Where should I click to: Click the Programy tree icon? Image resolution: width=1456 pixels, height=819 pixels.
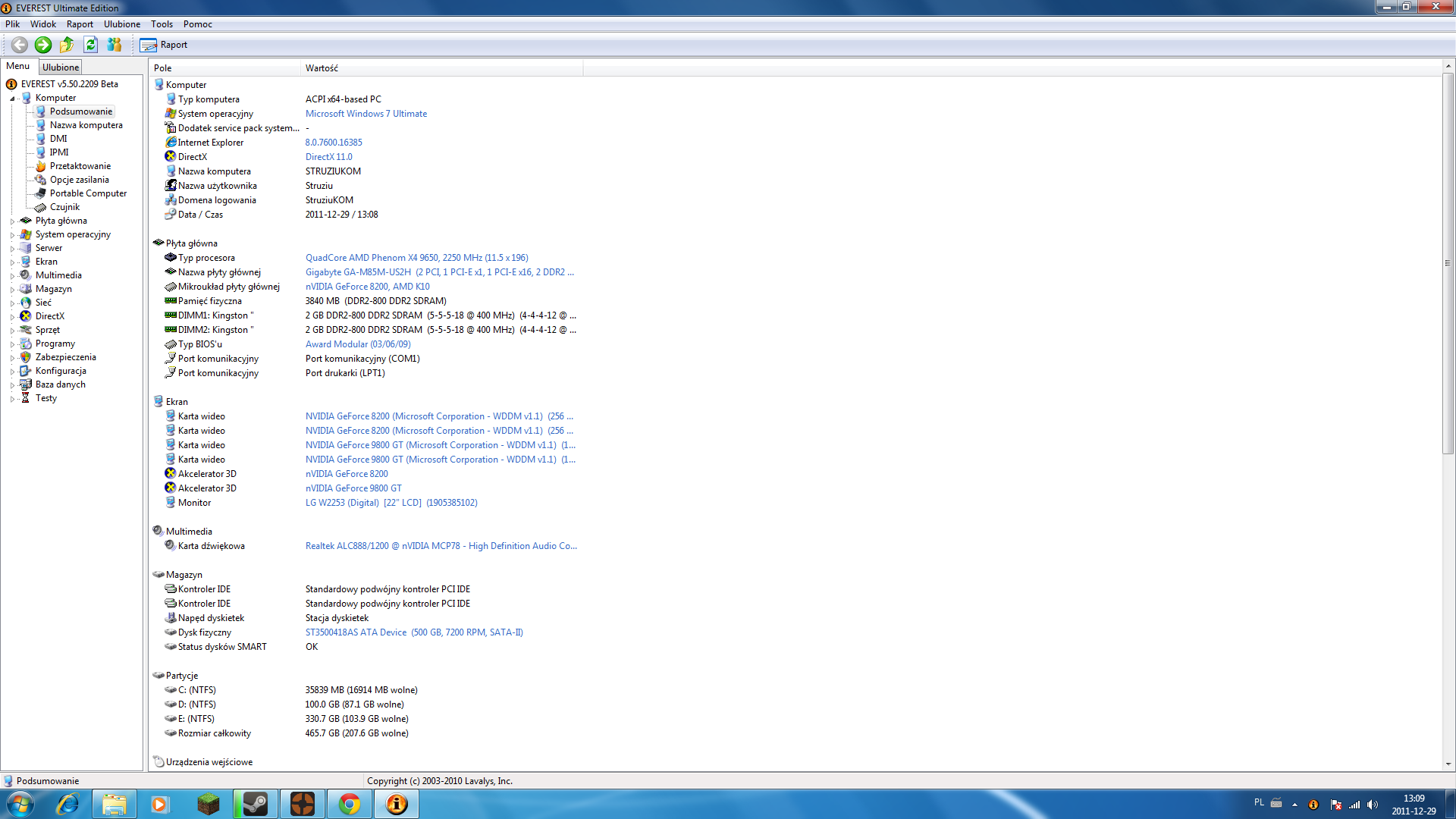pyautogui.click(x=26, y=344)
